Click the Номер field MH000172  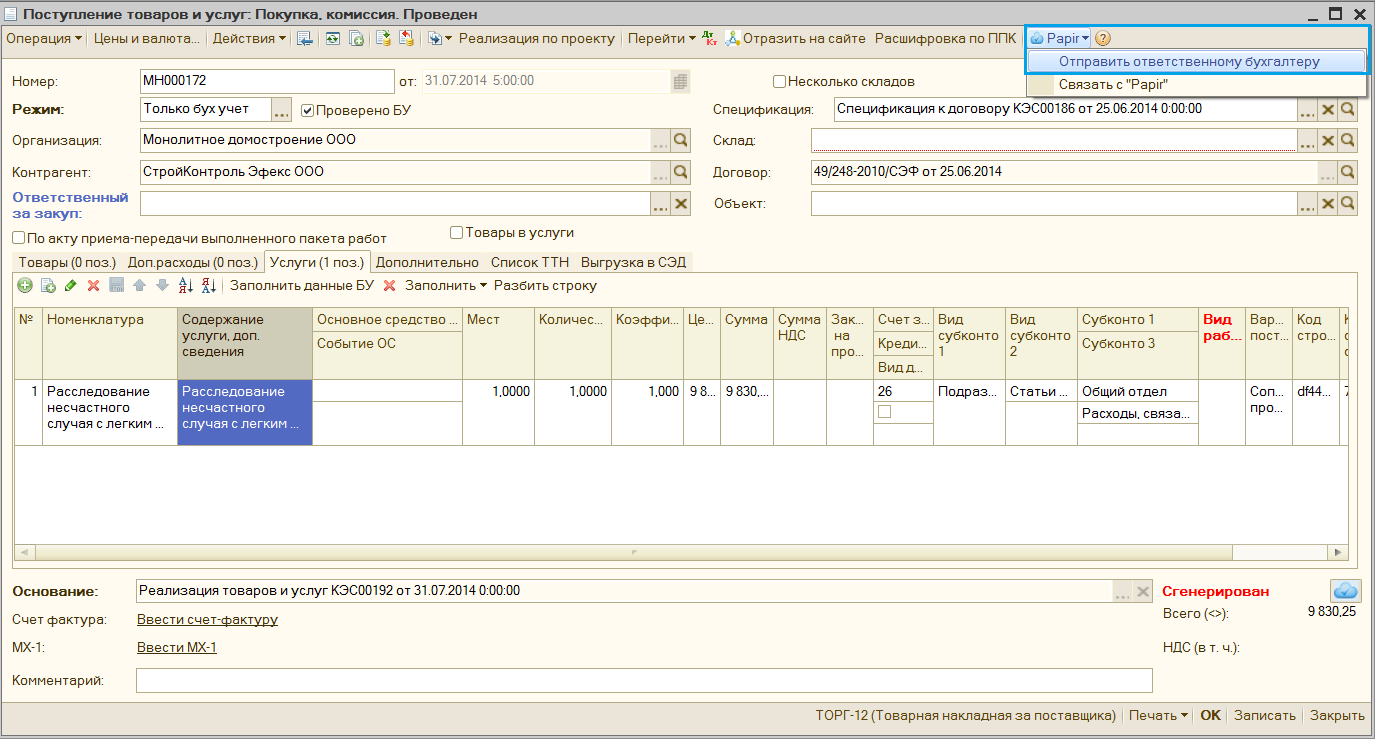268,81
